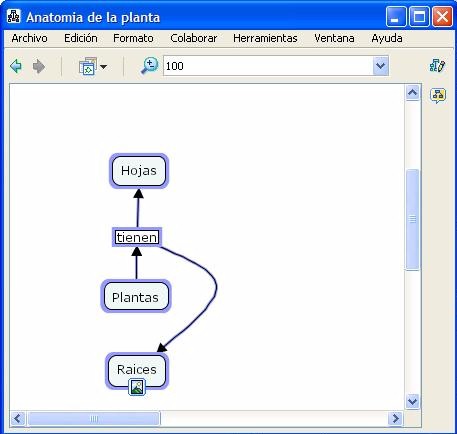Open the styles pencil icon at top right
This screenshot has height=434, width=457.
(x=437, y=65)
